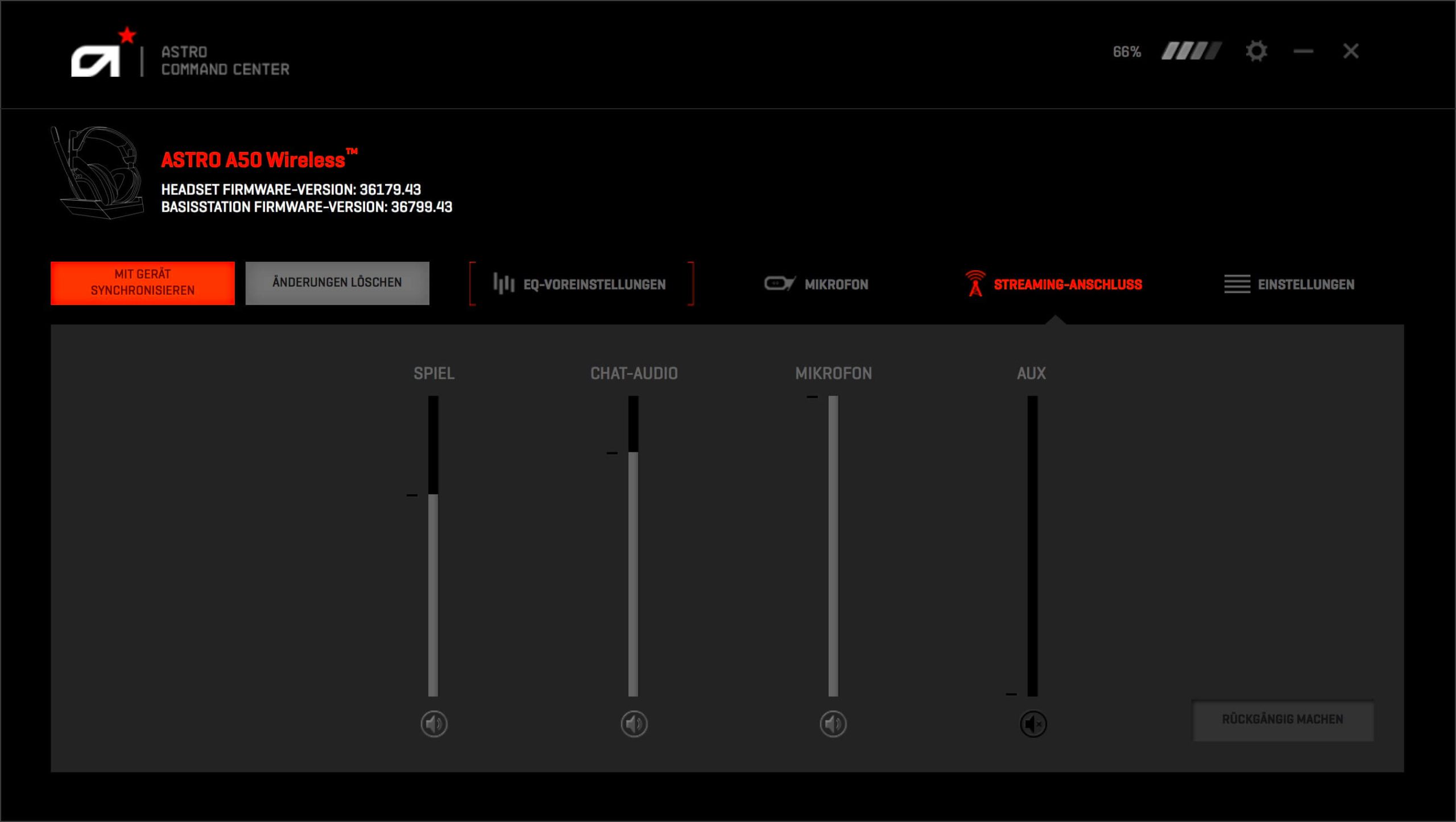The width and height of the screenshot is (1456, 822).
Task: Mute the Chat-Audio channel
Action: coord(634,724)
